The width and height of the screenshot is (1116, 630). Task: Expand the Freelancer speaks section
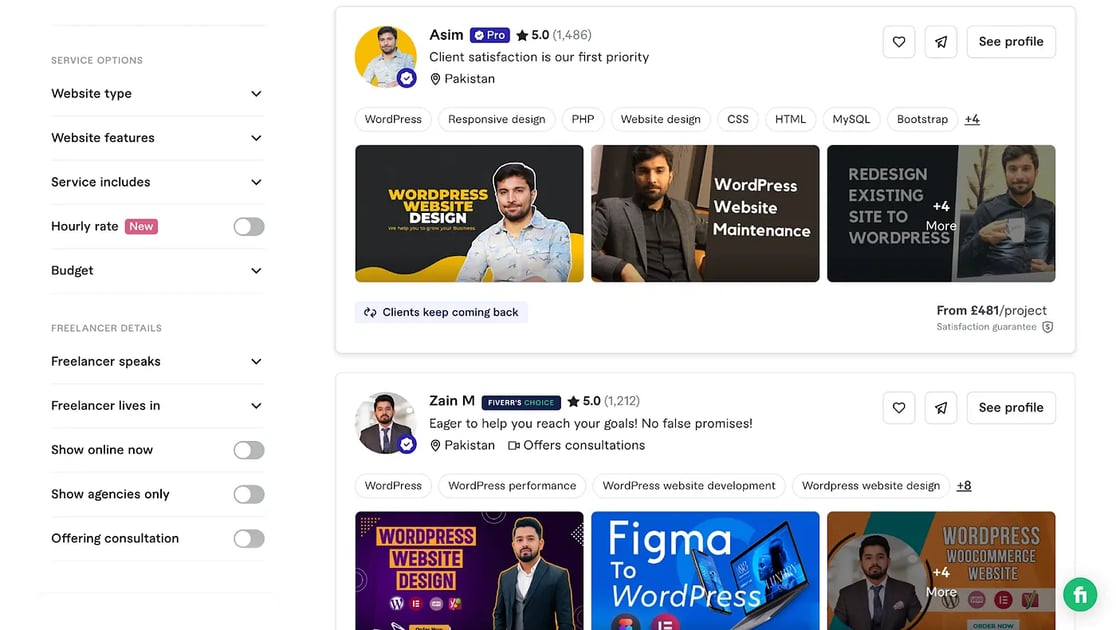[156, 361]
